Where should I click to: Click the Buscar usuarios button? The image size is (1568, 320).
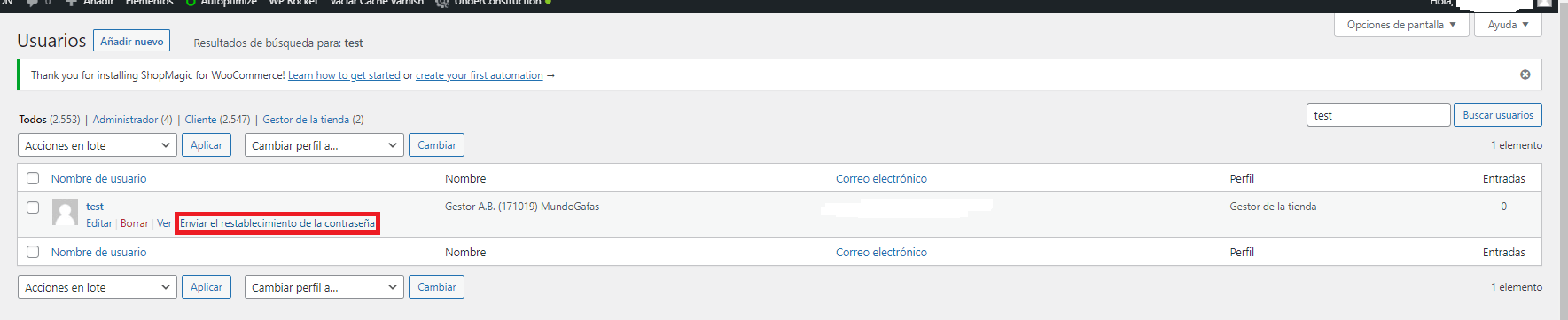tap(1497, 115)
